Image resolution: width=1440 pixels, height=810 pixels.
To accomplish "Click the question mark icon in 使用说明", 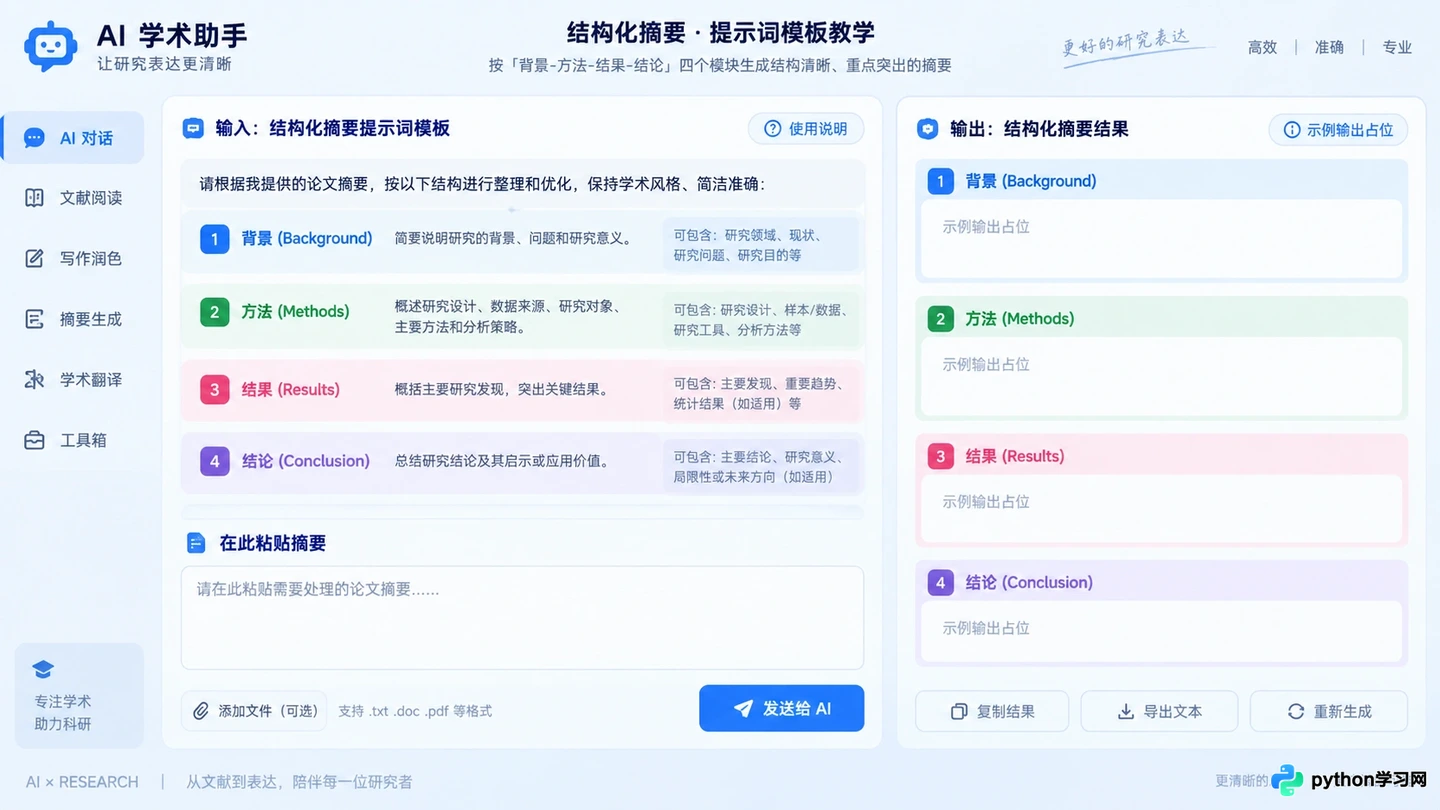I will (772, 129).
